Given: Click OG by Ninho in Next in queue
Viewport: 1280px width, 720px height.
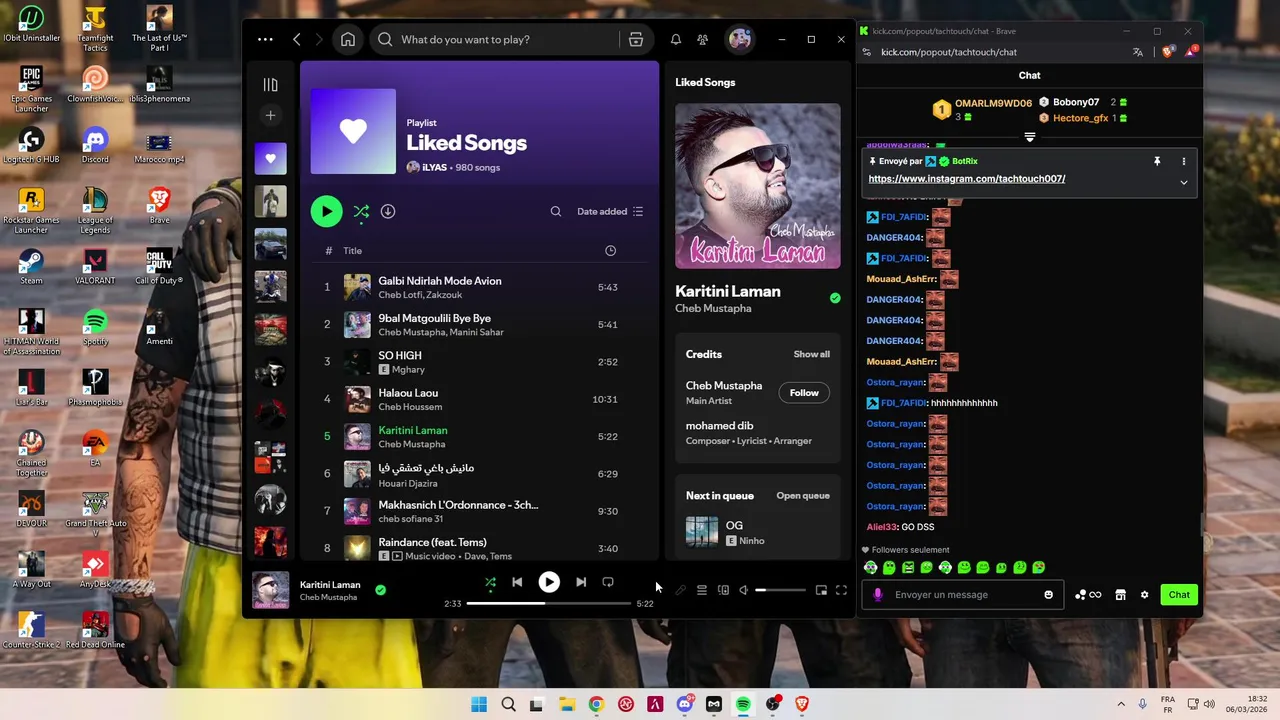Looking at the screenshot, I should coord(758,532).
